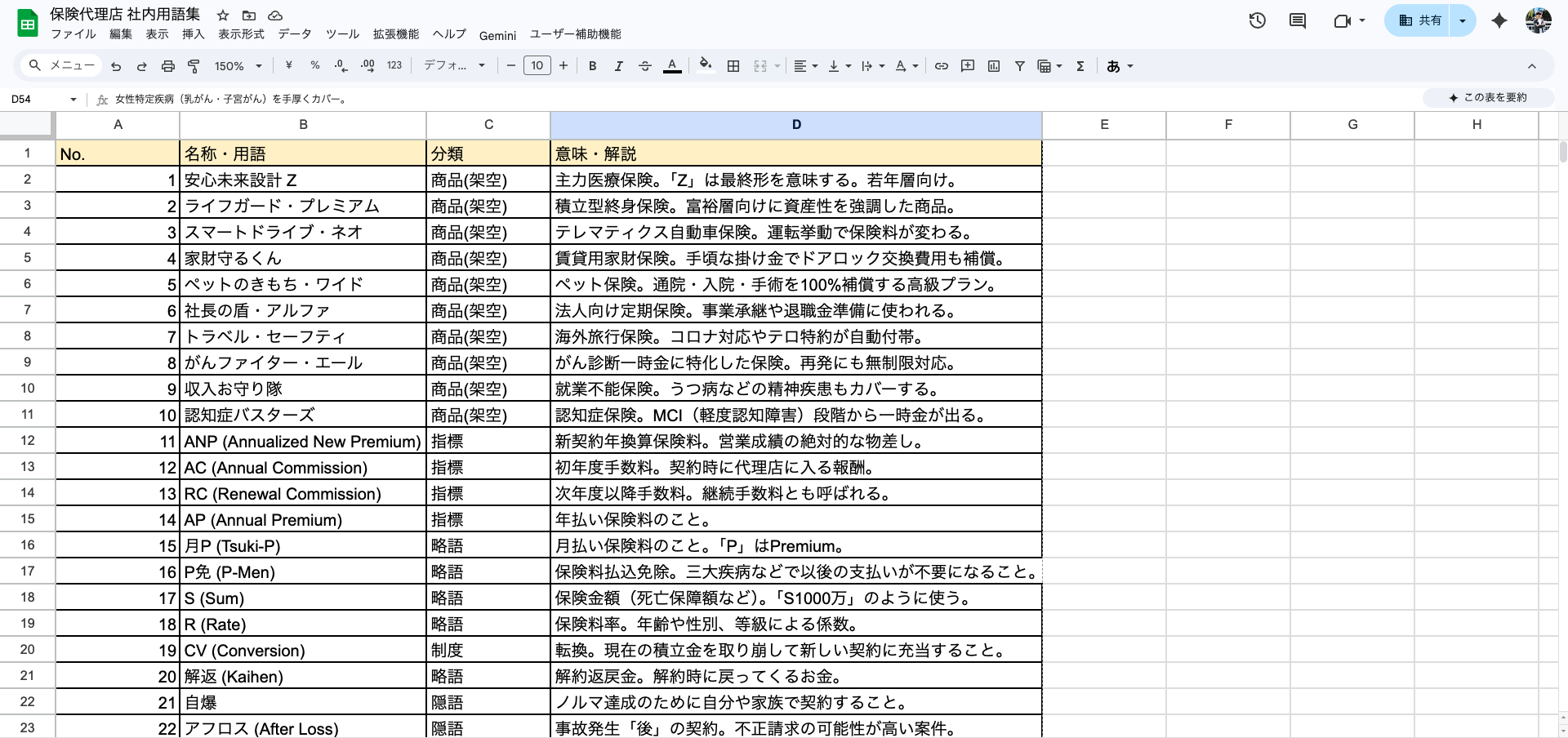Screen dimensions: 1568x738
Task: Open the データ menu
Action: (x=294, y=34)
